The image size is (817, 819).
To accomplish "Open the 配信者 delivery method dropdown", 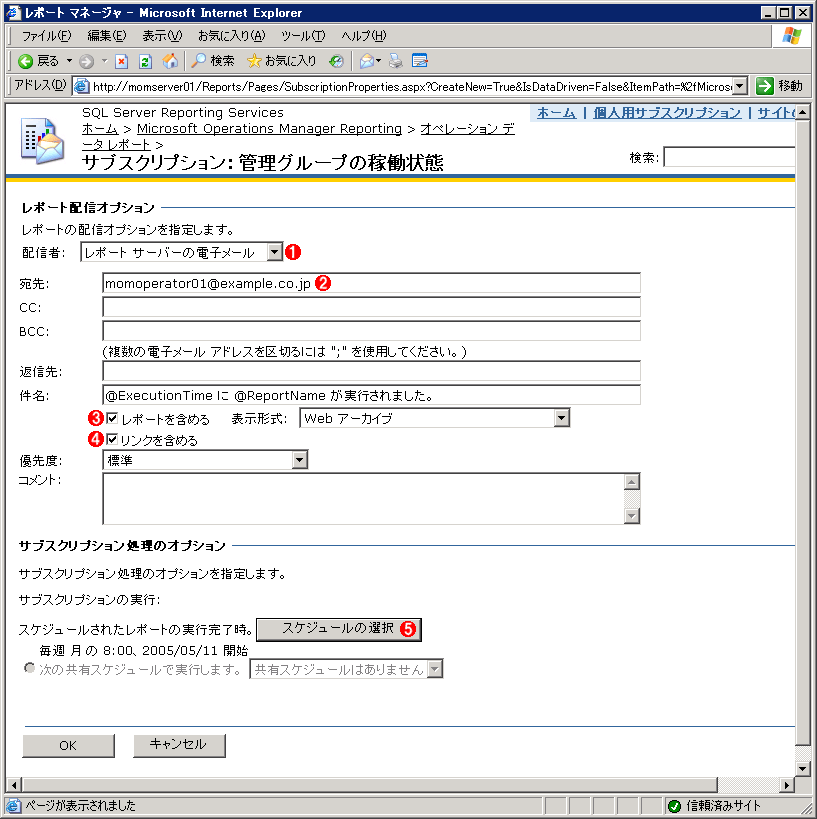I will point(274,252).
